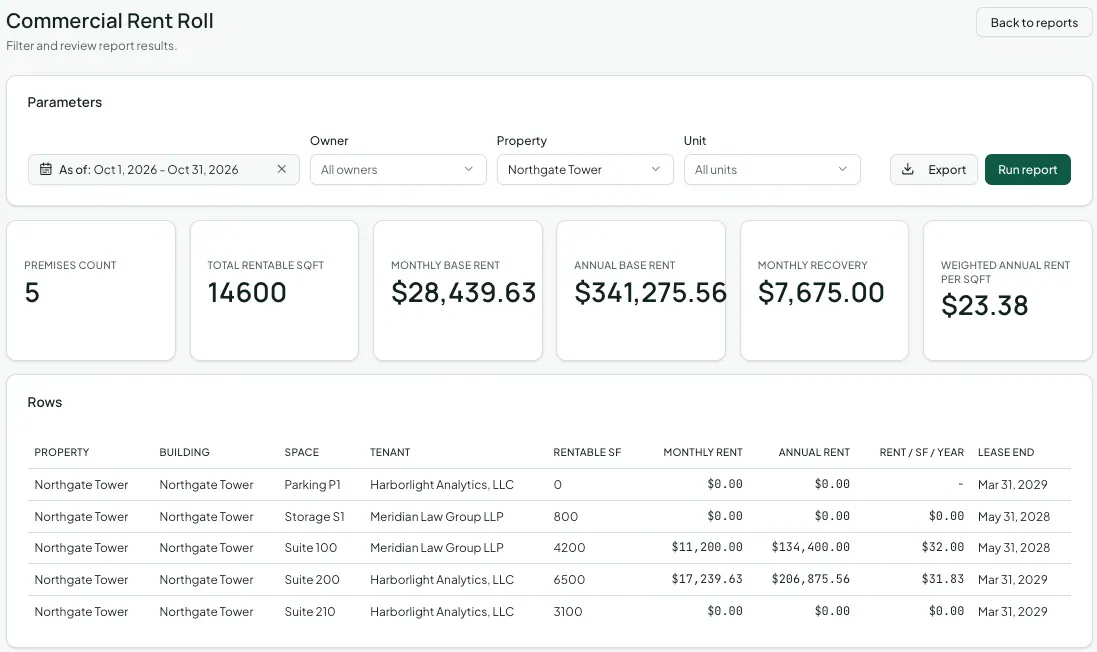Select Suite 210 space cell

tap(309, 611)
